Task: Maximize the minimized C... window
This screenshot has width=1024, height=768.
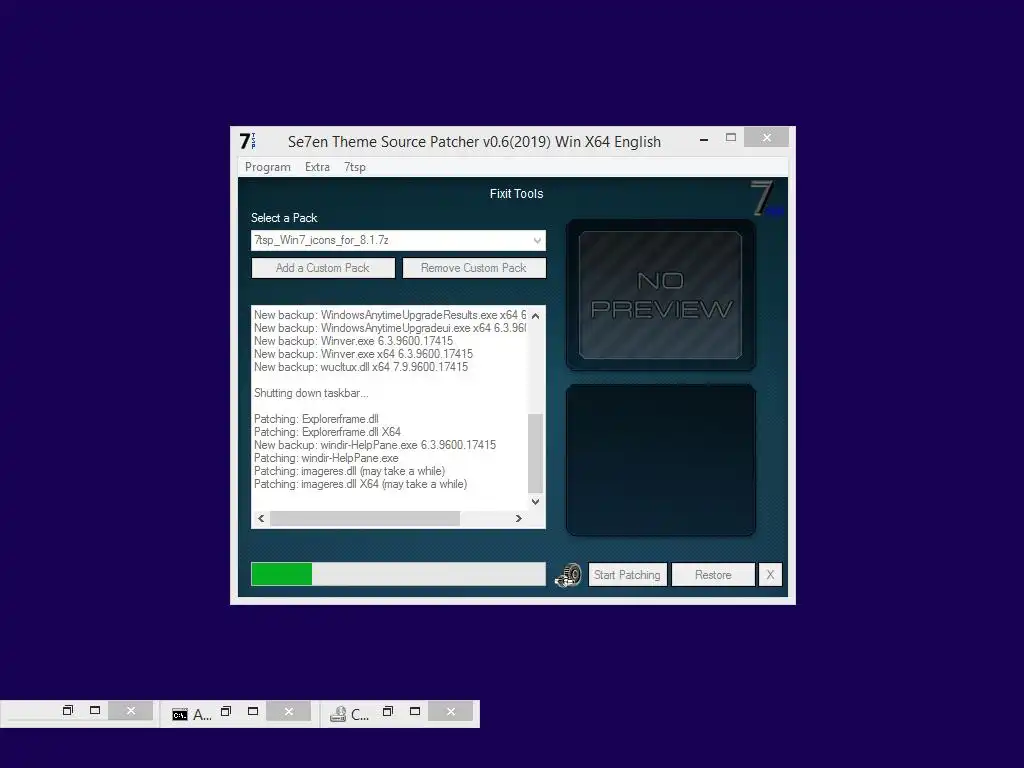Action: tap(415, 711)
